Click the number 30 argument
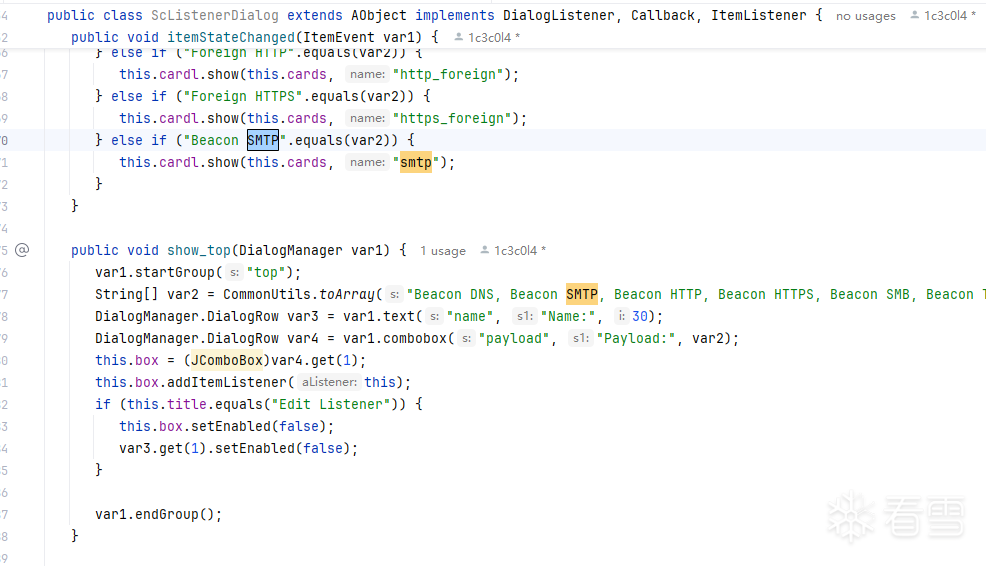986x566 pixels. click(640, 316)
